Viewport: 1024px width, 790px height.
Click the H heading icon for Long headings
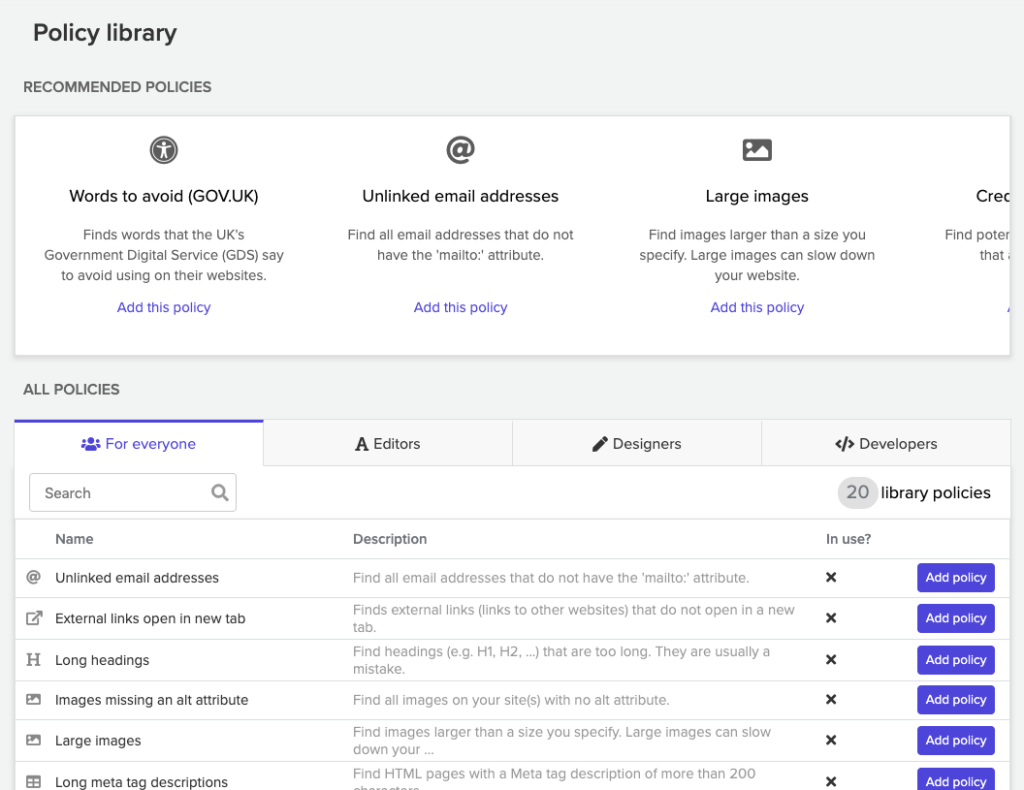point(33,659)
